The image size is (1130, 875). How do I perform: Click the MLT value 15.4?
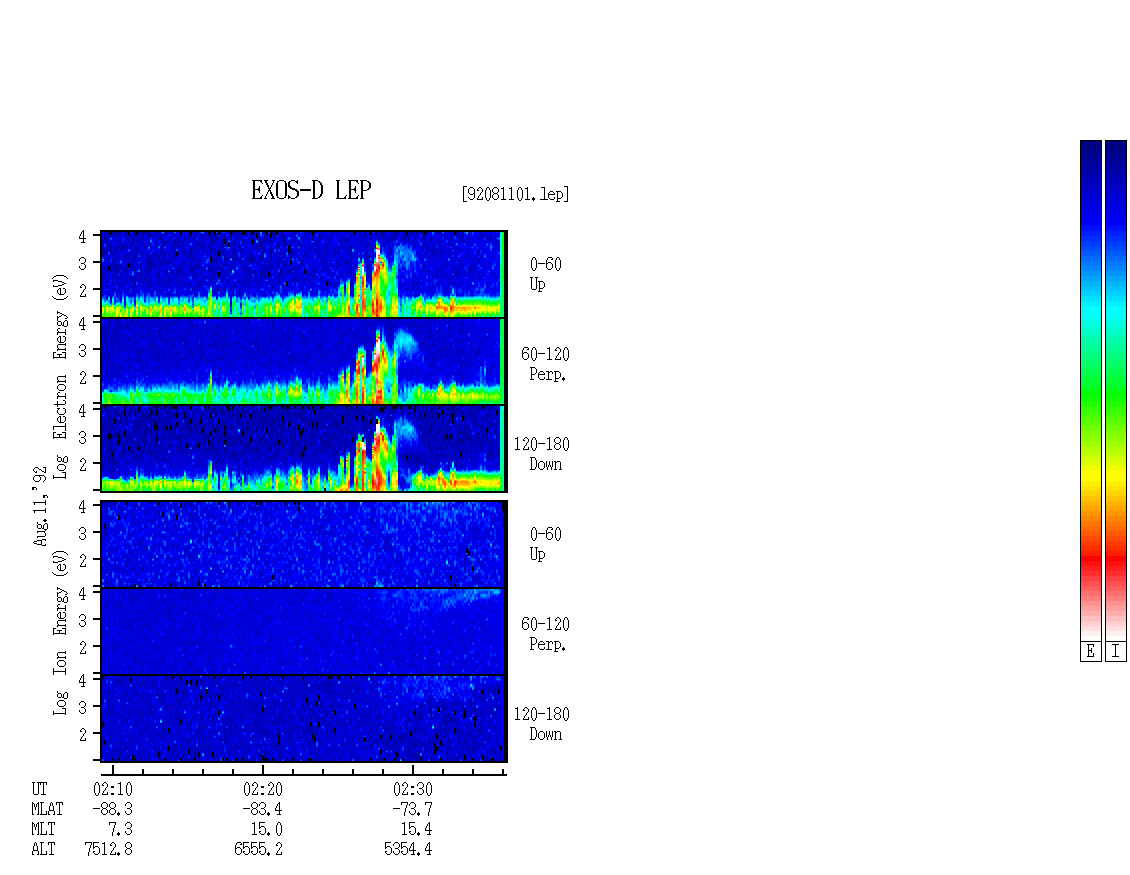click(417, 830)
